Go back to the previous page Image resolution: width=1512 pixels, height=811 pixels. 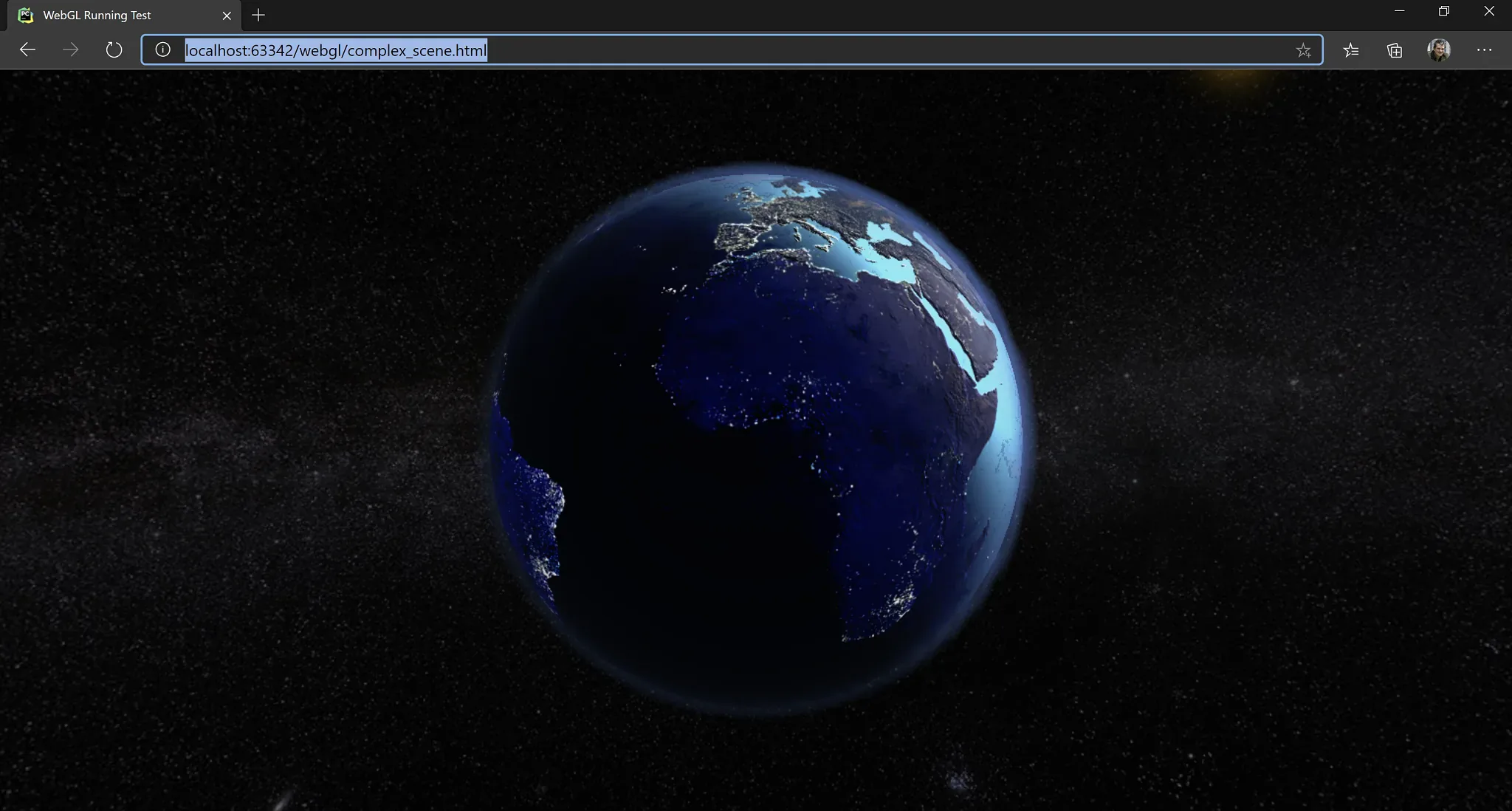pos(27,50)
